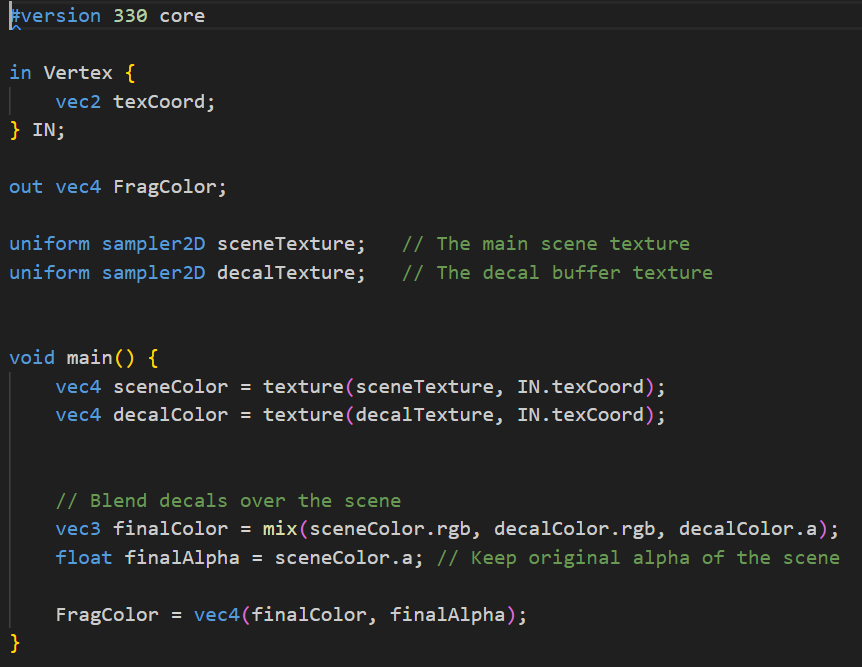Select FragColor in the out declaration

click(x=168, y=187)
